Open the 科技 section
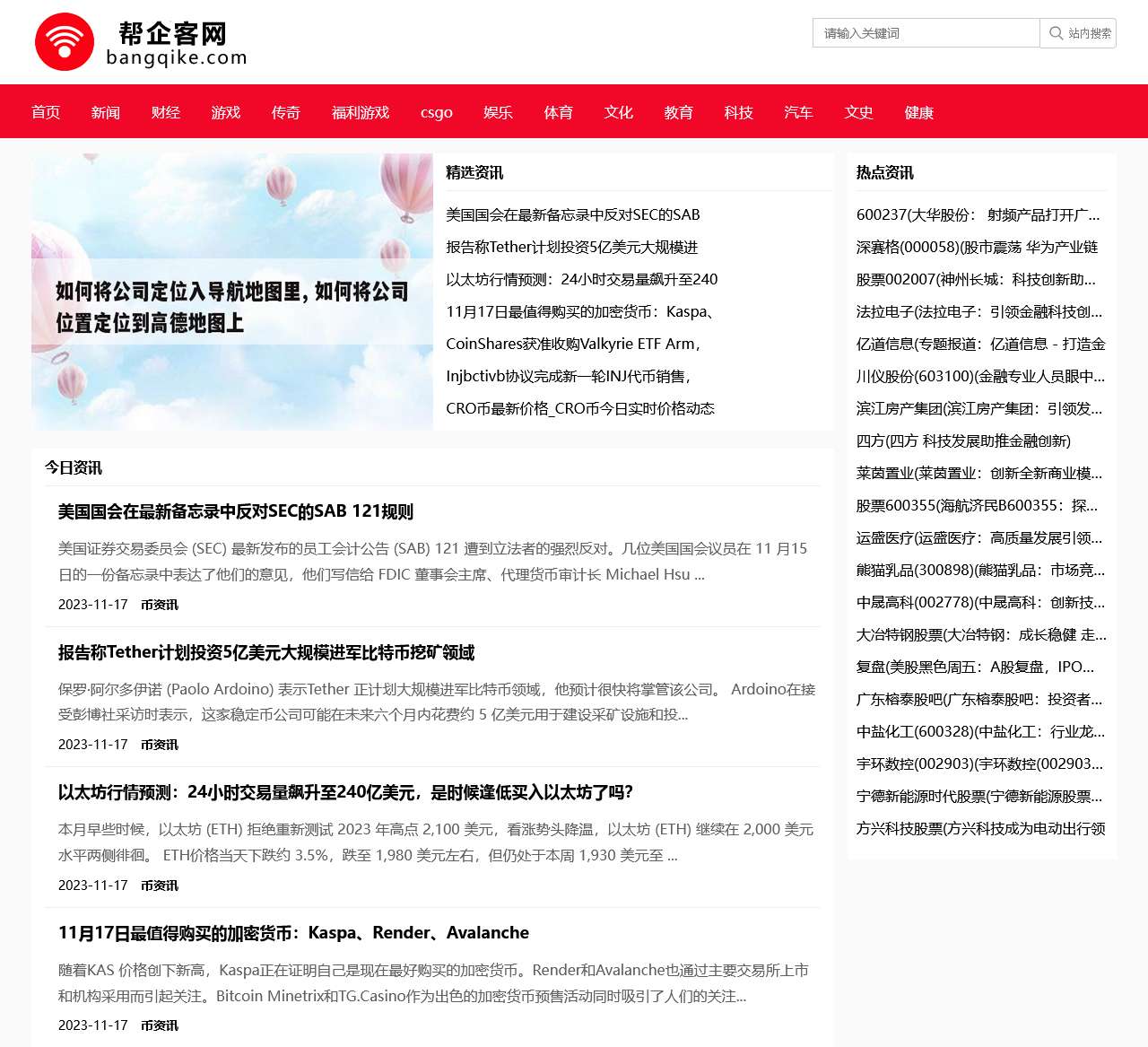This screenshot has height=1047, width=1148. point(737,112)
